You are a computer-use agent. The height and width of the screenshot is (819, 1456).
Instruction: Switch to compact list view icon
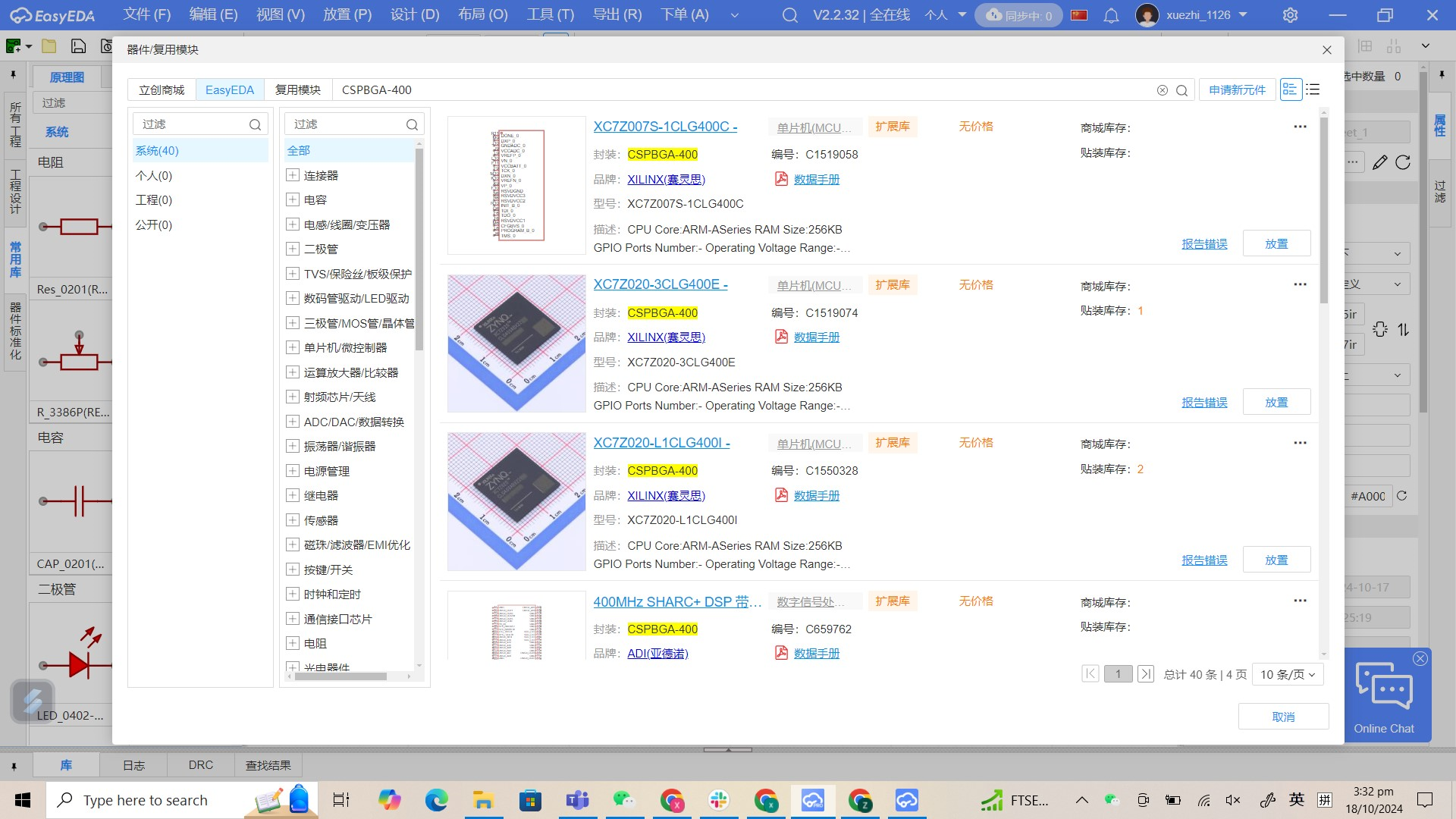(x=1313, y=89)
